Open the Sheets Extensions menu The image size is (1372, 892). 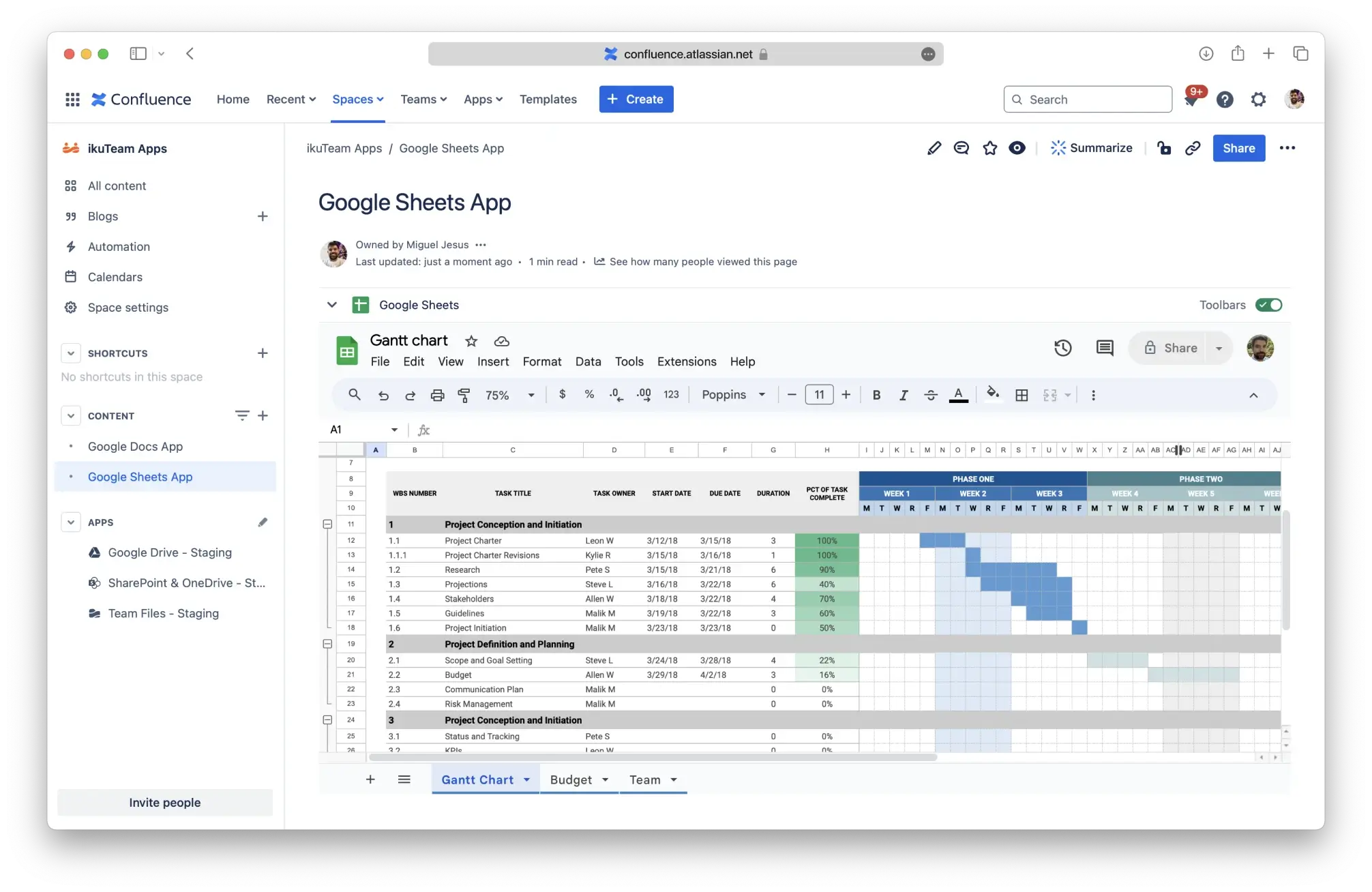click(687, 361)
